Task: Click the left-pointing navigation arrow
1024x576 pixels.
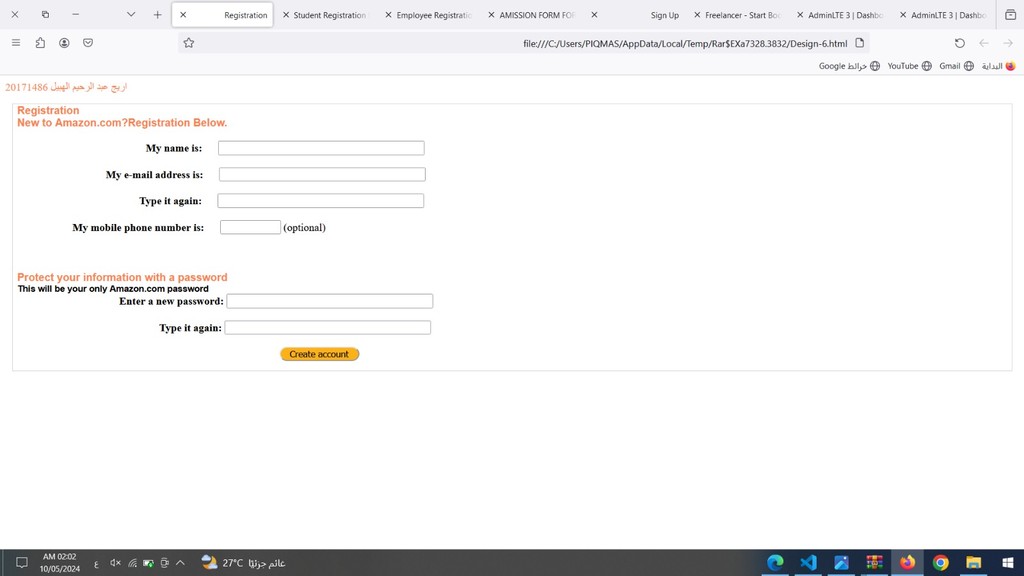Action: [x=984, y=43]
